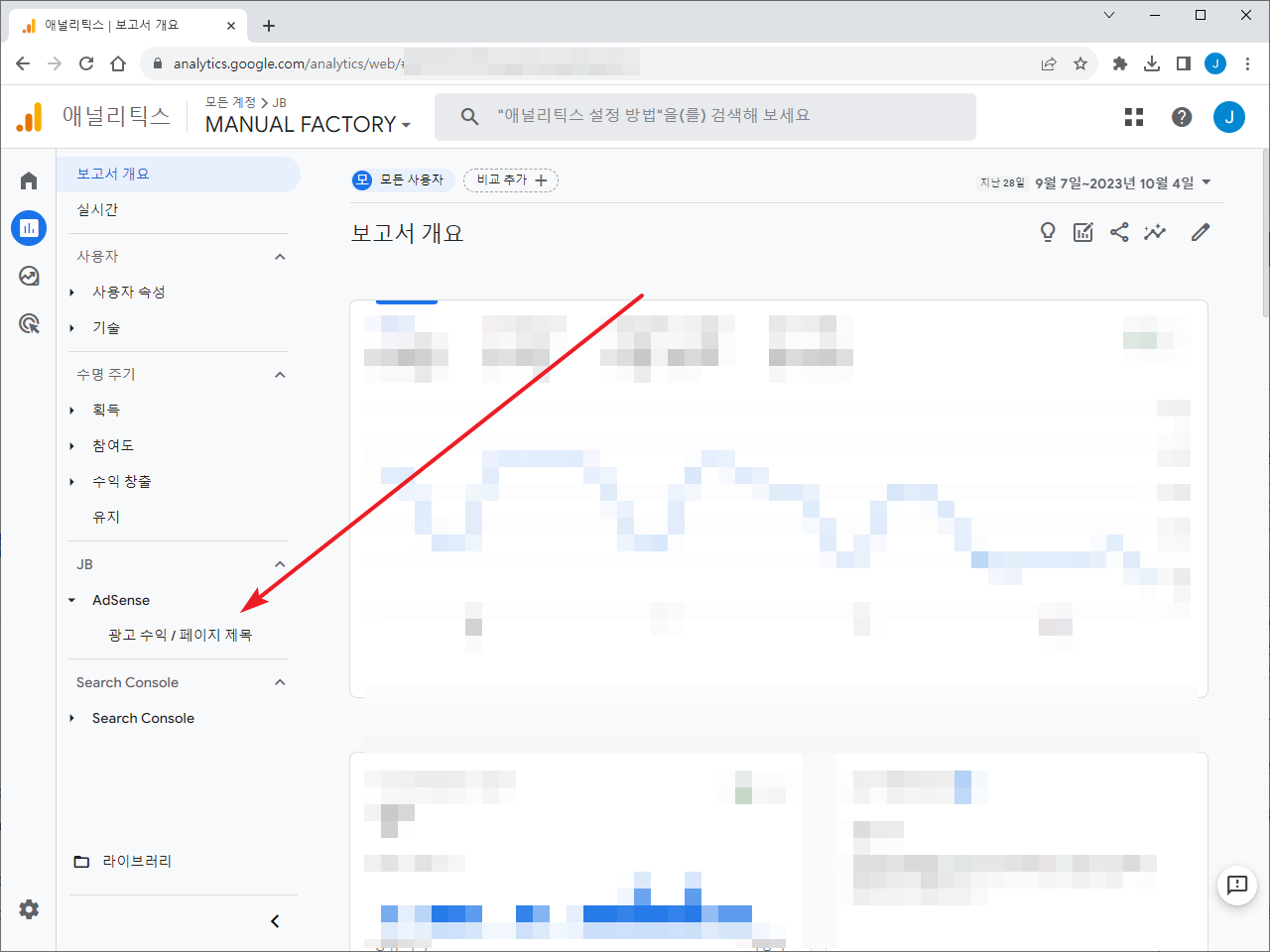This screenshot has height=952, width=1270.
Task: Collapse the 수명 주기 section chevron
Action: pos(280,375)
